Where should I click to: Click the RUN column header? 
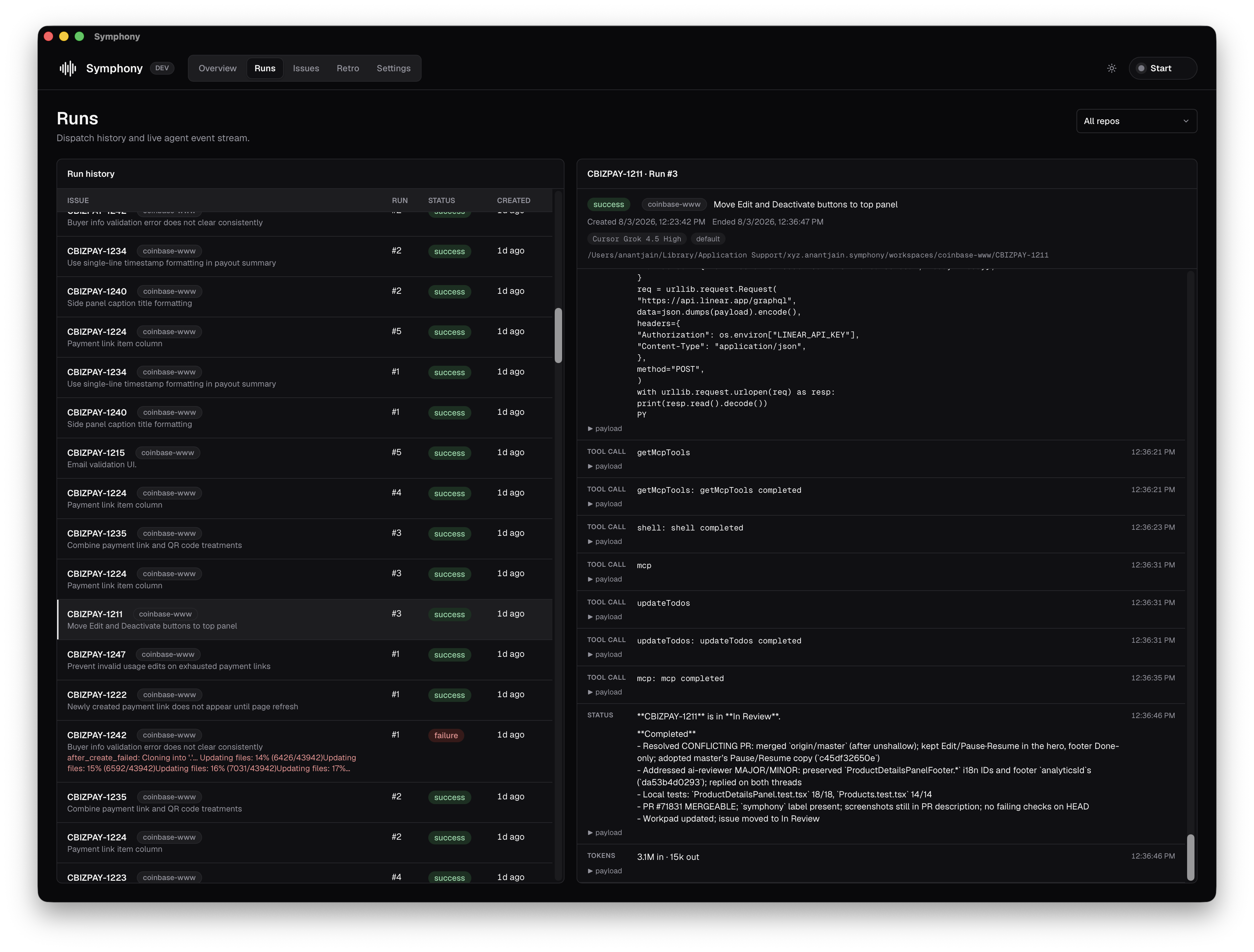[399, 200]
